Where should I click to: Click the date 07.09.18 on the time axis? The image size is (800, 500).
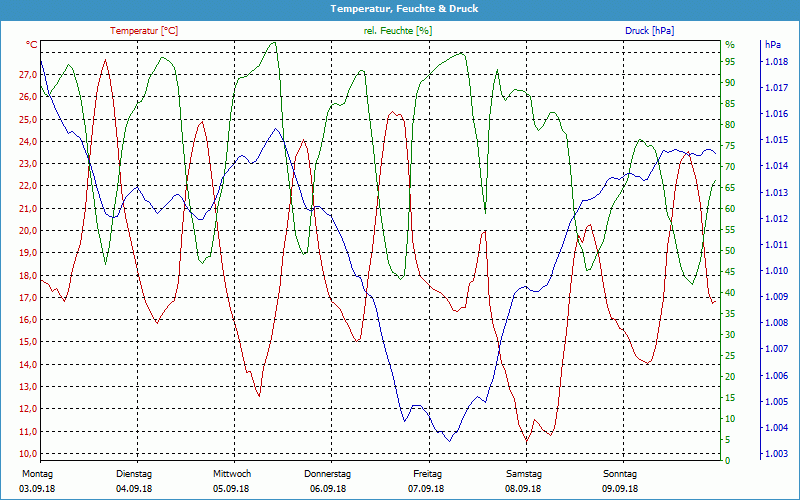[x=426, y=489]
